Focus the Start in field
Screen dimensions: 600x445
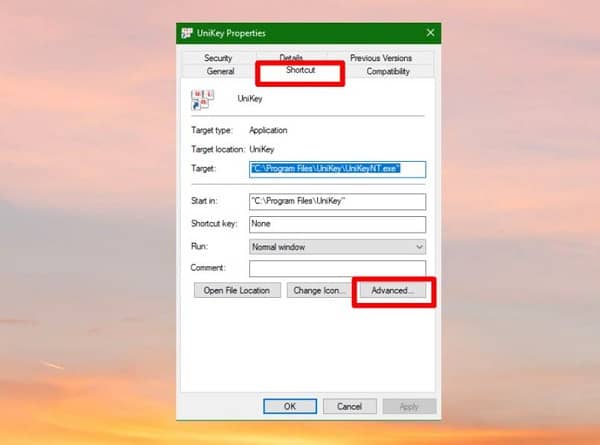pos(337,202)
